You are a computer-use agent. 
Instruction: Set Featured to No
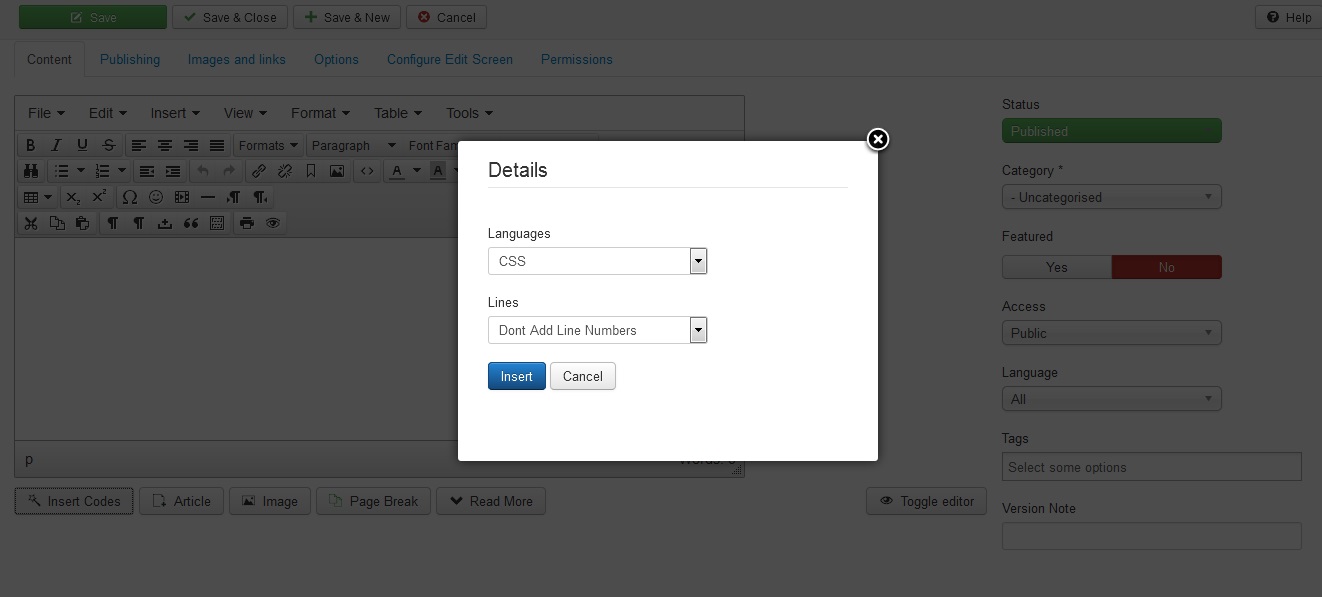click(1166, 267)
